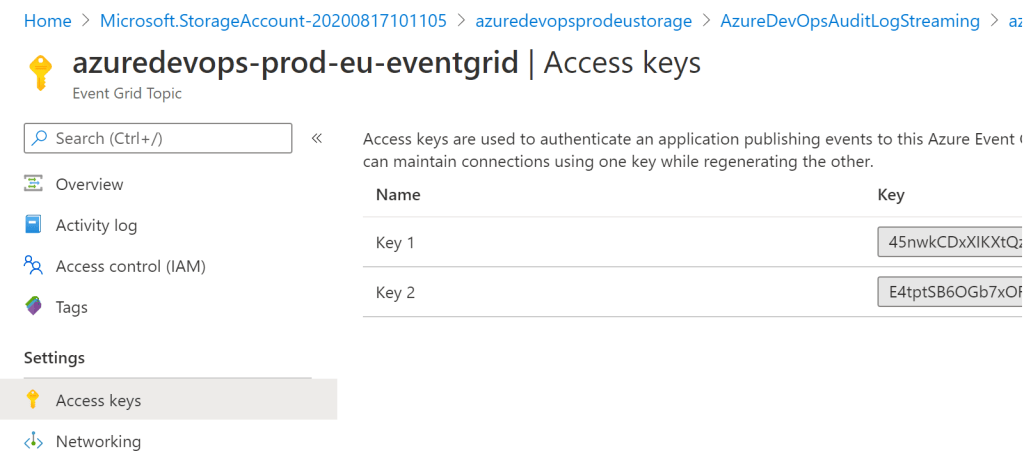Click the Access control people icon
Screen dimensions: 1024x458
pos(34,266)
